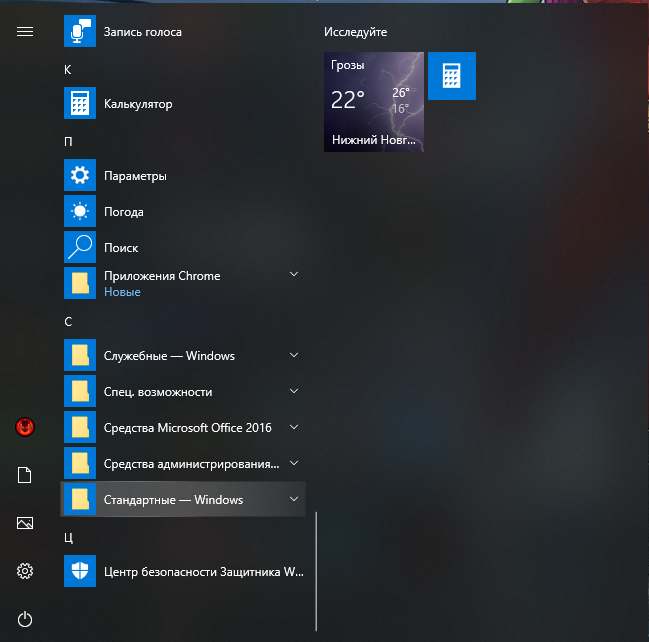Open the Windows Defender shield icon
Viewport: 649px width, 642px height.
tap(80, 571)
